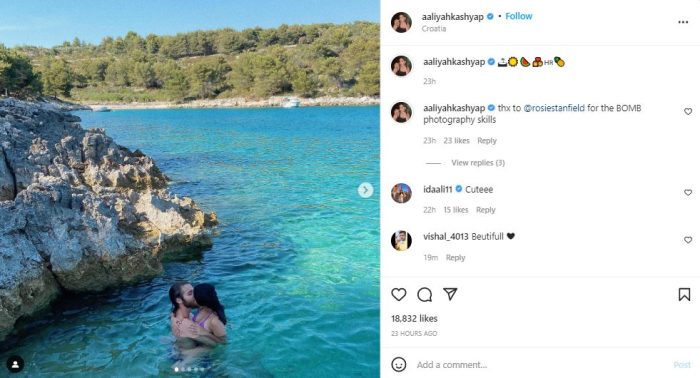
Task: Open @rosiestanfield profile mention
Action: point(554,108)
